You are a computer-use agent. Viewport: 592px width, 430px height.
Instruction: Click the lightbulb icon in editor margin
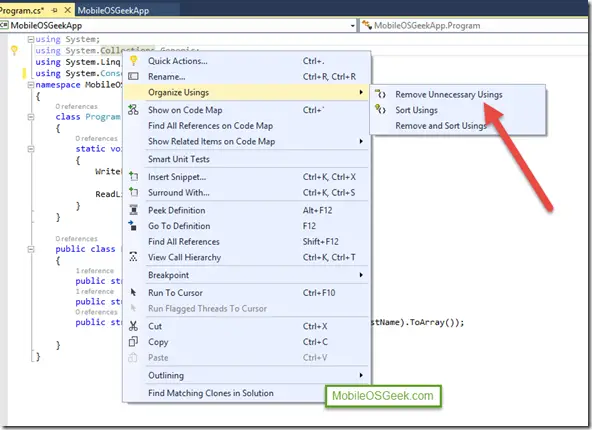pyautogui.click(x=14, y=50)
